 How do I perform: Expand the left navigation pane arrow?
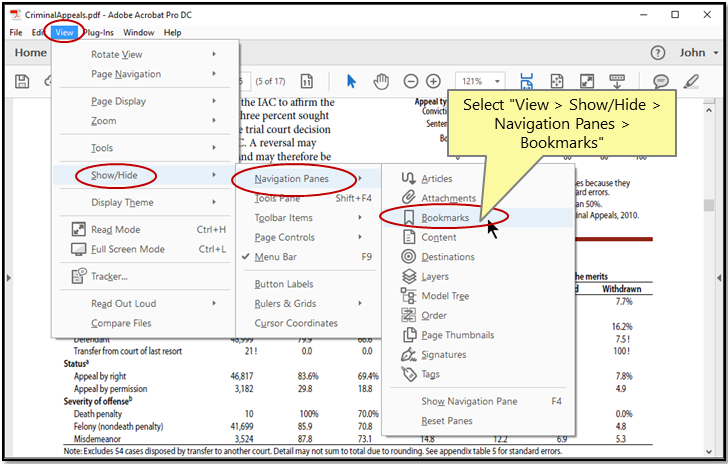point(8,278)
